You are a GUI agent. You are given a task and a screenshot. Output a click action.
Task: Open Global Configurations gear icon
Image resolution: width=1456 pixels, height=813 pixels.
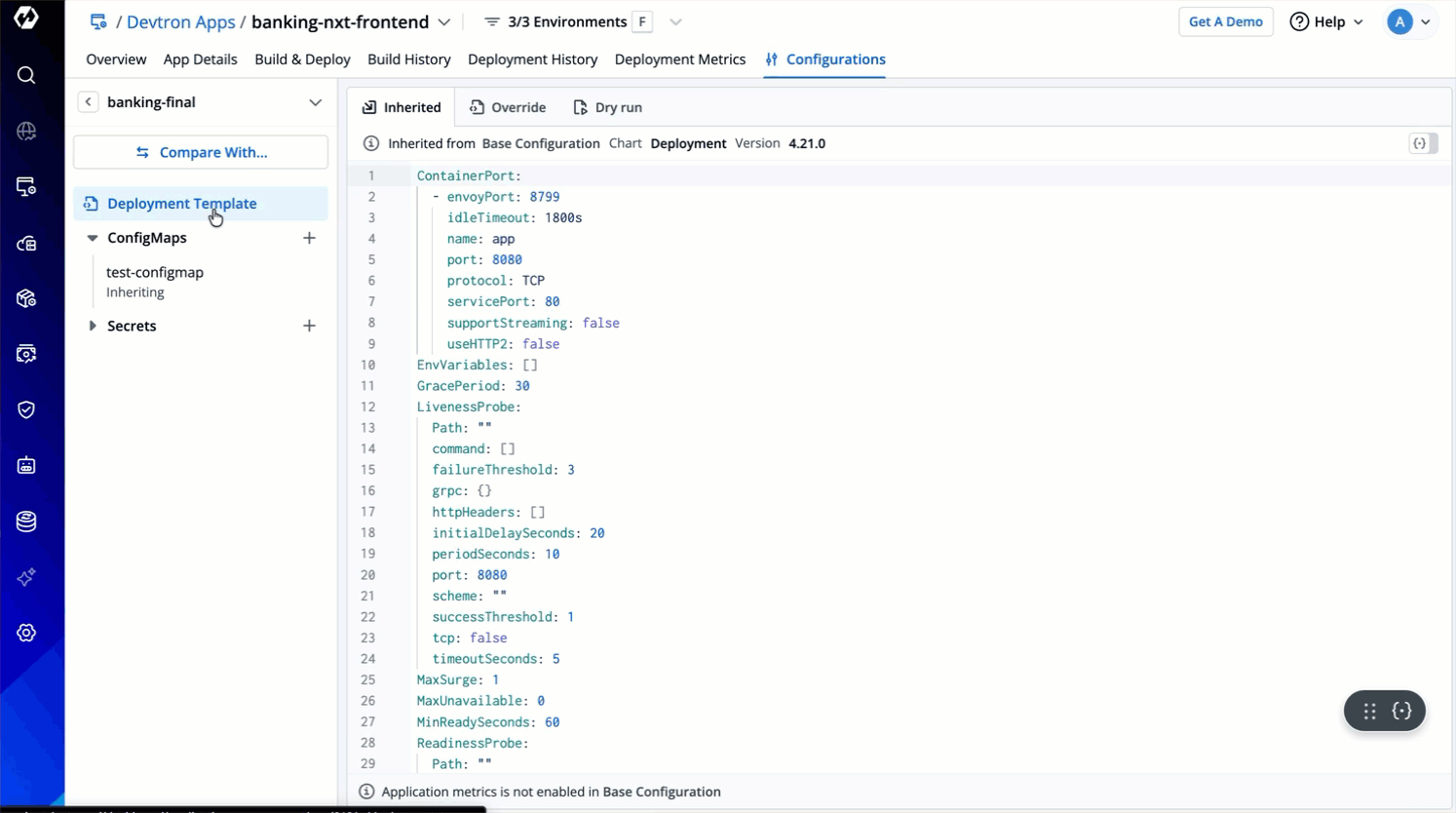(26, 633)
